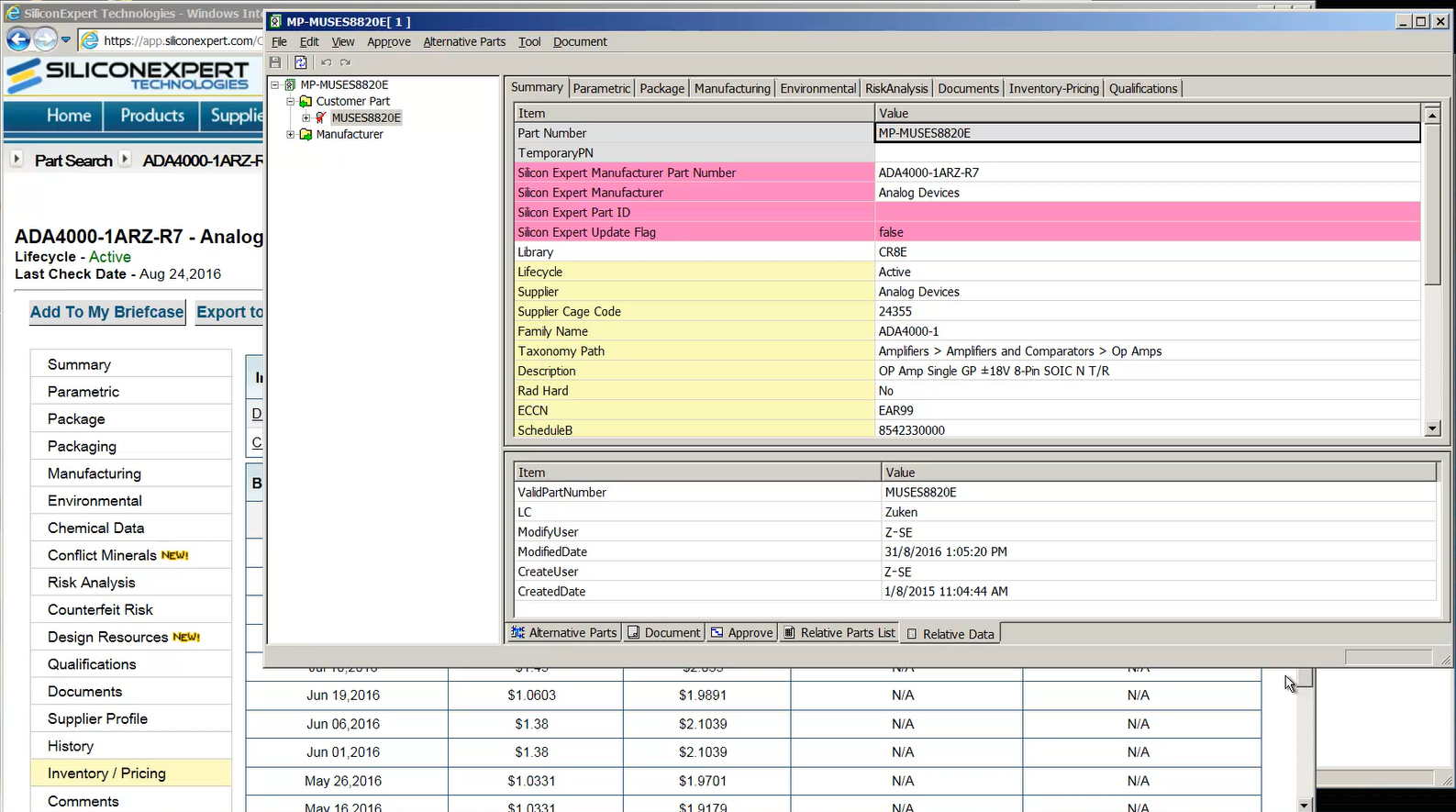Click the browser page scroll down arrow
Image resolution: width=1456 pixels, height=812 pixels.
(x=1305, y=805)
